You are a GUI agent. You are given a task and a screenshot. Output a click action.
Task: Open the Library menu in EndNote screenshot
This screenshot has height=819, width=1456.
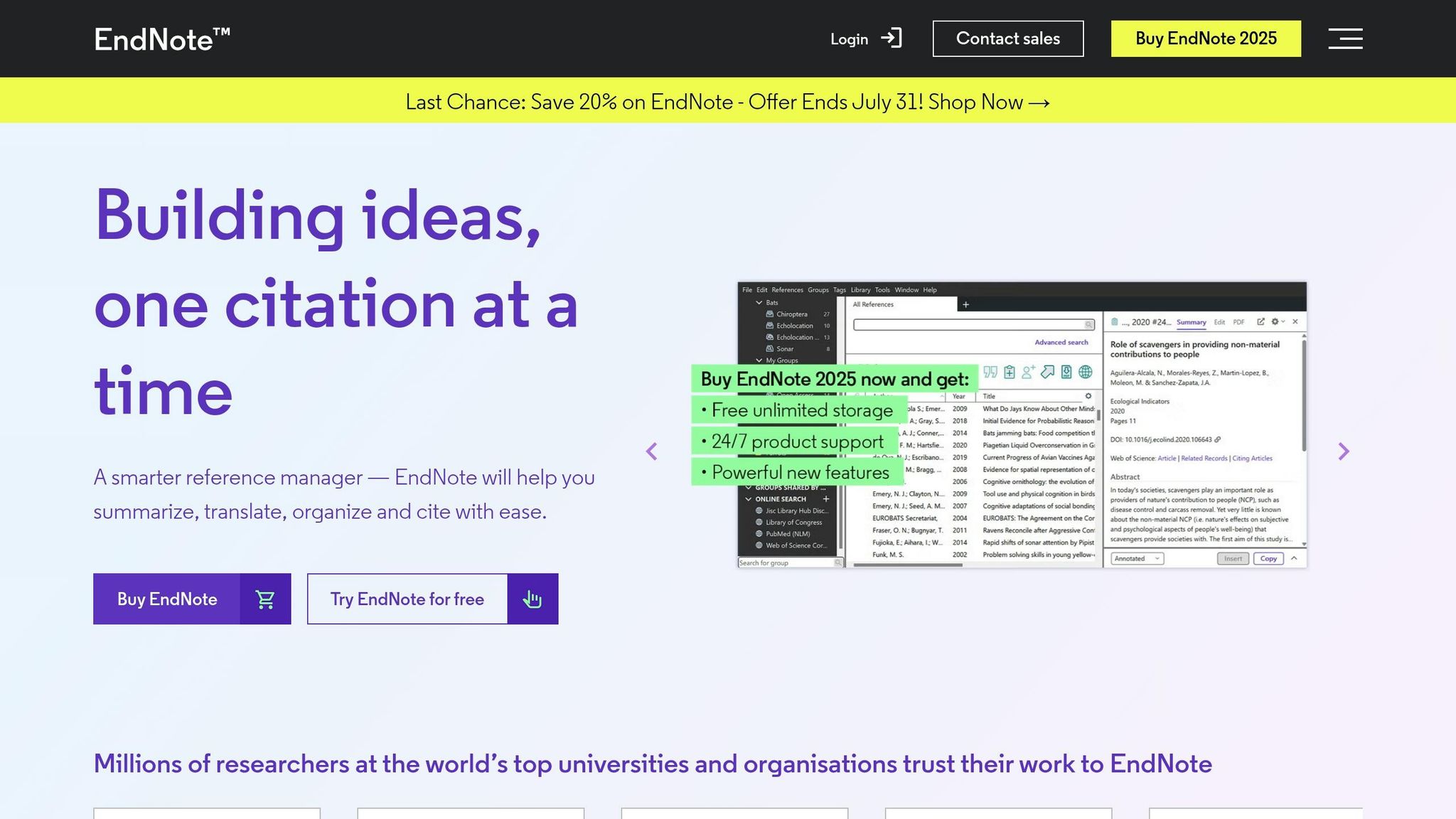point(860,290)
